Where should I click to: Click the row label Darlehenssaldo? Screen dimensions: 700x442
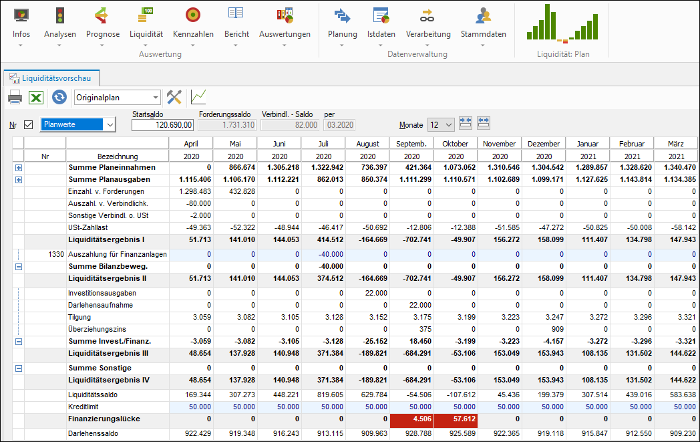click(93, 434)
